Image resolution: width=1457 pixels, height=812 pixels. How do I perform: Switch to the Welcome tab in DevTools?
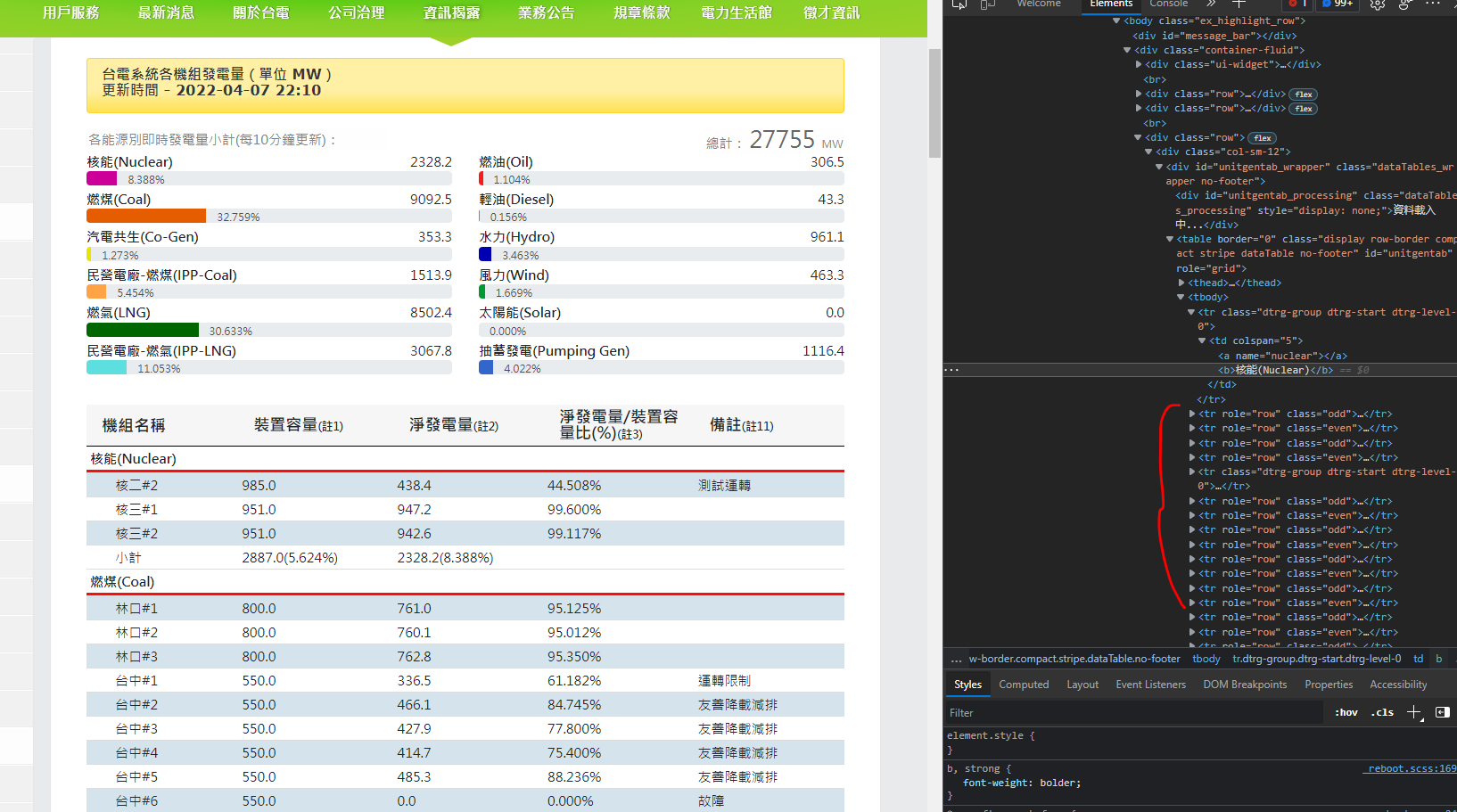point(1039,4)
